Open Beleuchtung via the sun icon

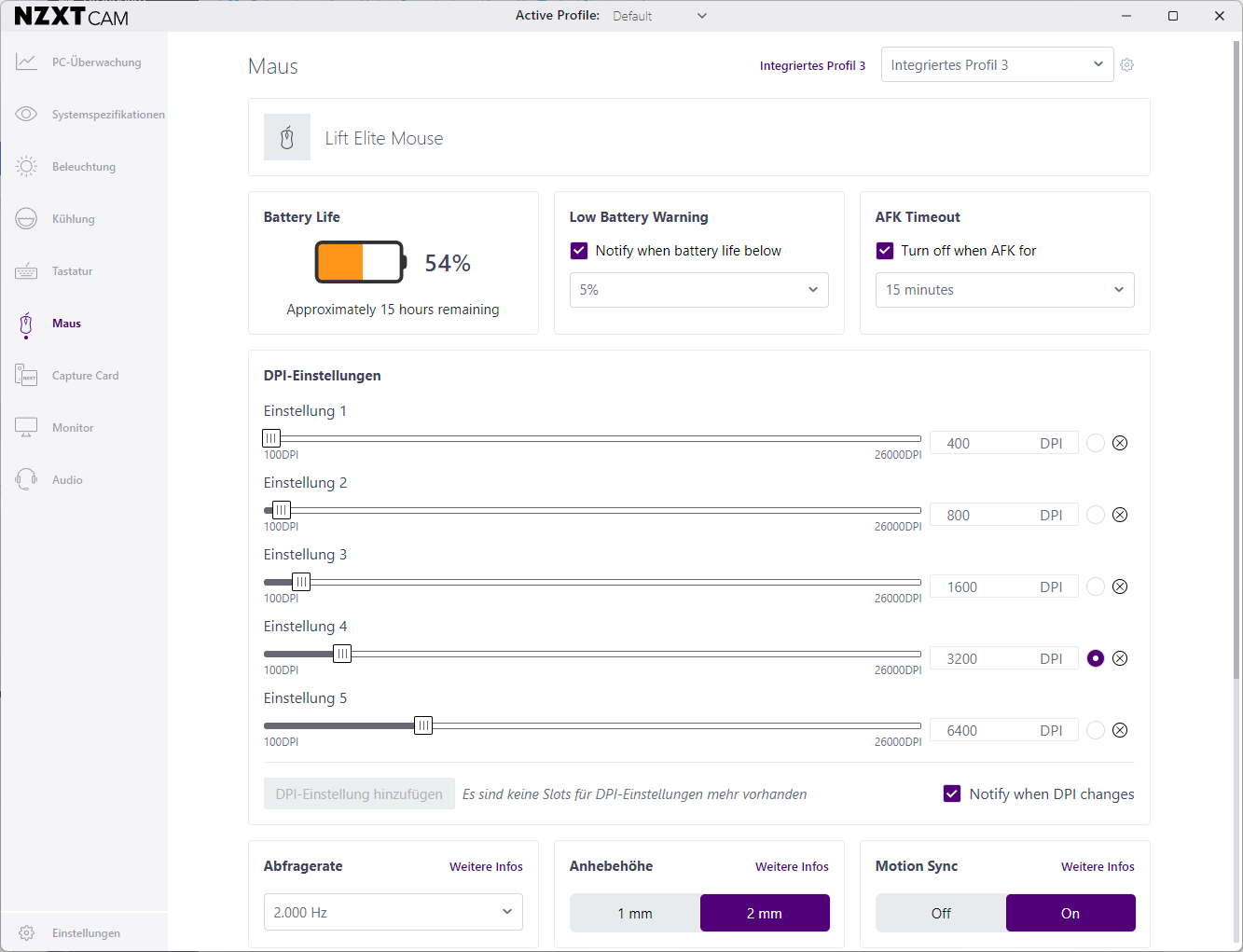[x=26, y=167]
